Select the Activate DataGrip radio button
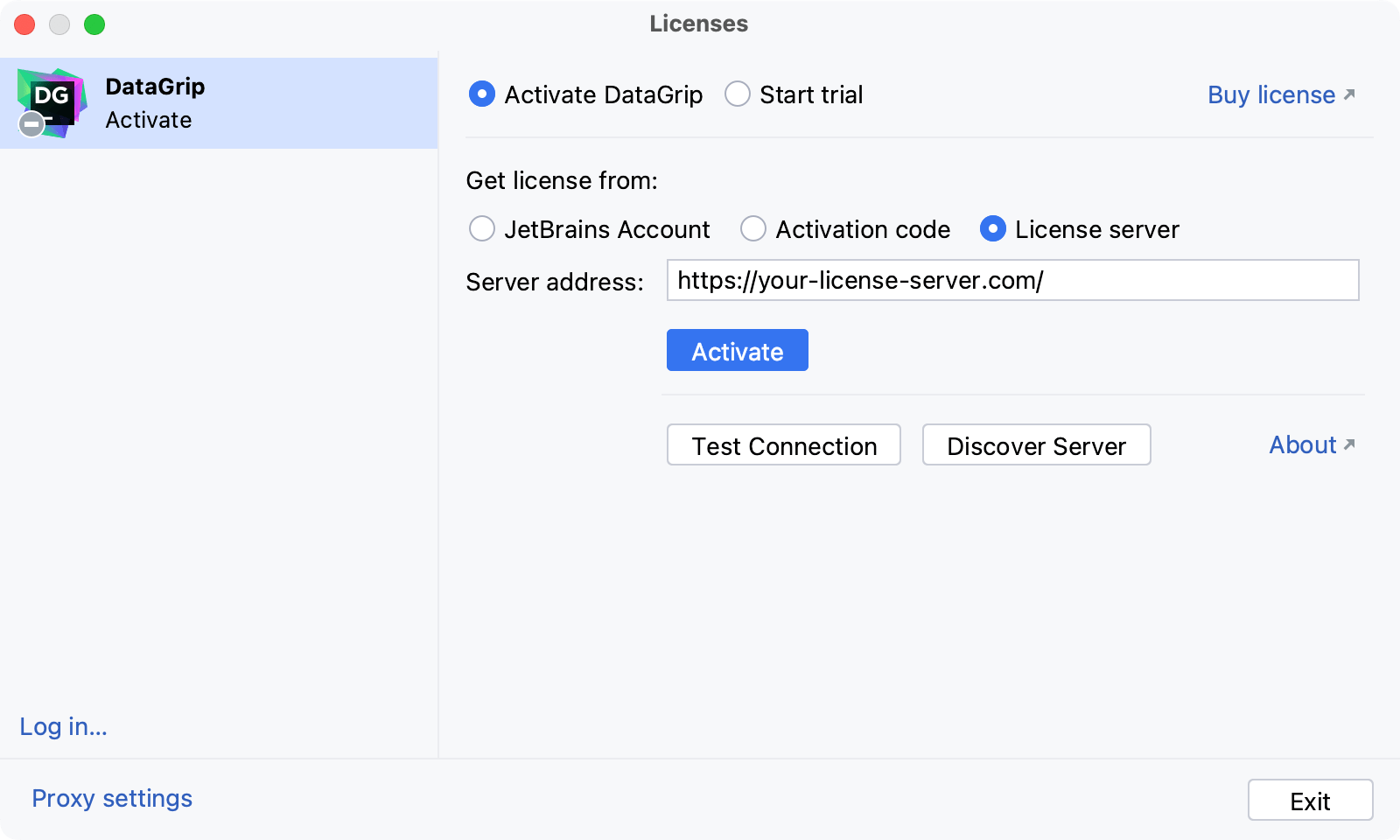1400x840 pixels. [x=481, y=94]
